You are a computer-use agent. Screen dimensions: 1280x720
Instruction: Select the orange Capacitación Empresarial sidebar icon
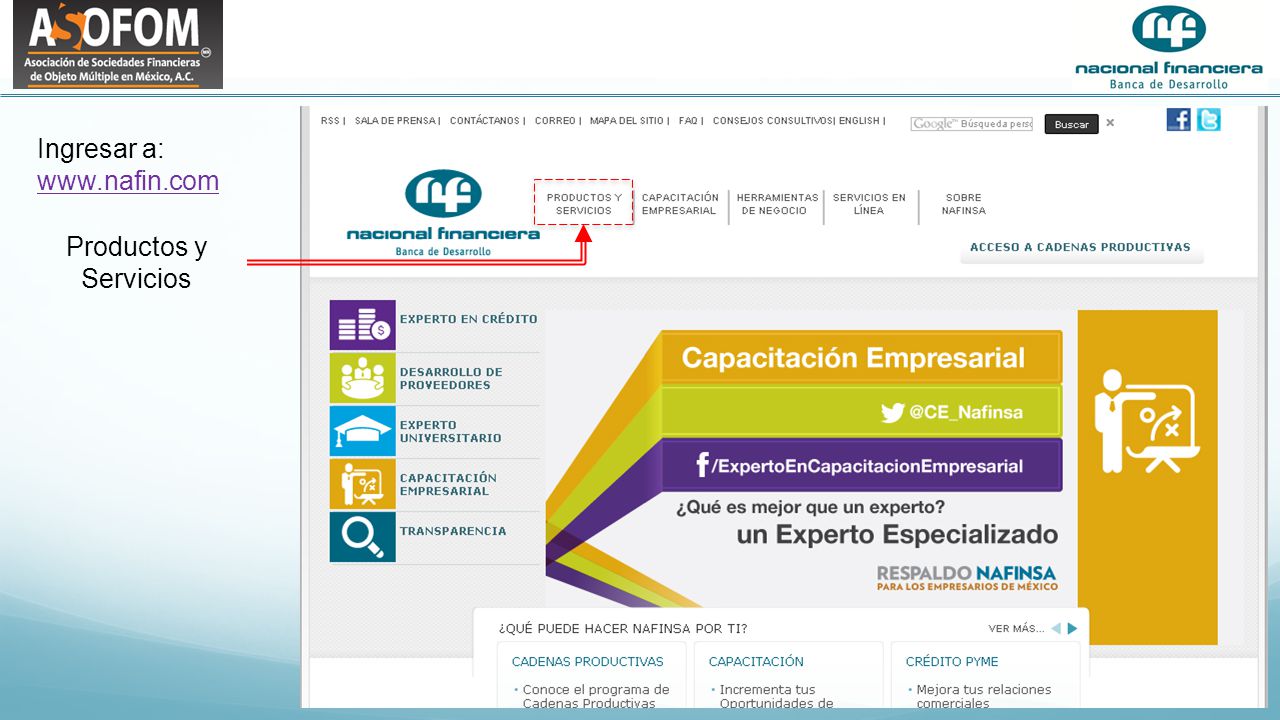pyautogui.click(x=363, y=484)
